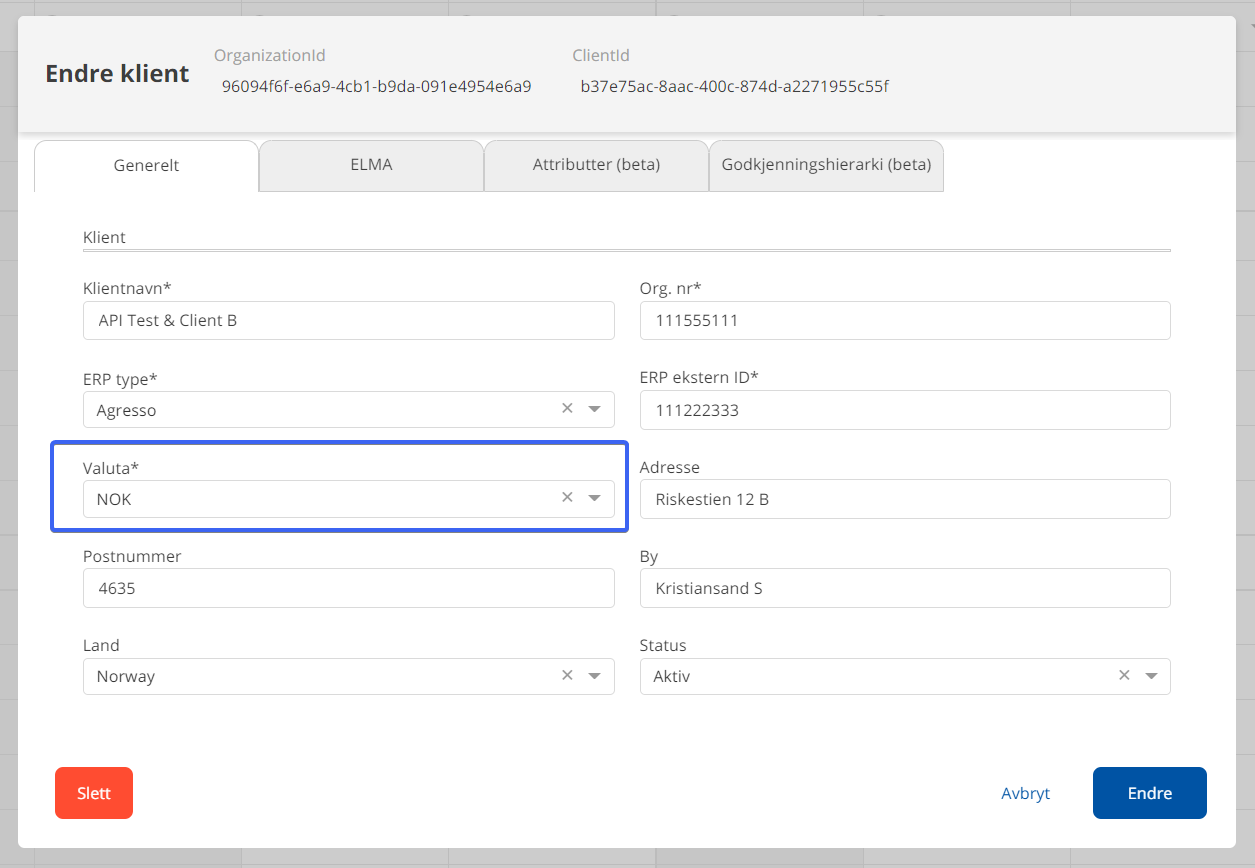This screenshot has height=868, width=1255.
Task: Clear the Valuta NOK selection X icon
Action: (x=567, y=497)
